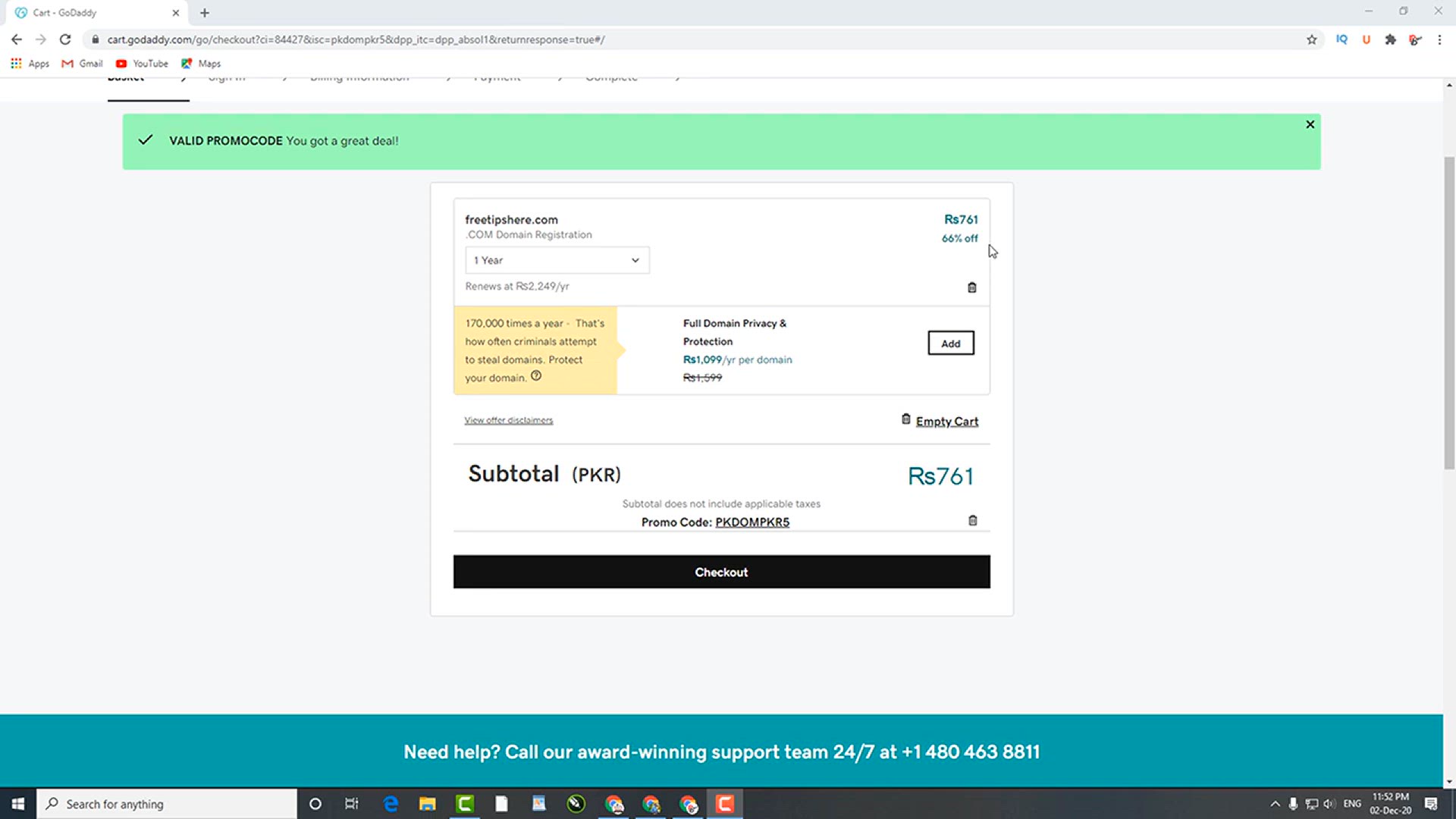Click the PKDOMPKR5 promo code link

752,522
